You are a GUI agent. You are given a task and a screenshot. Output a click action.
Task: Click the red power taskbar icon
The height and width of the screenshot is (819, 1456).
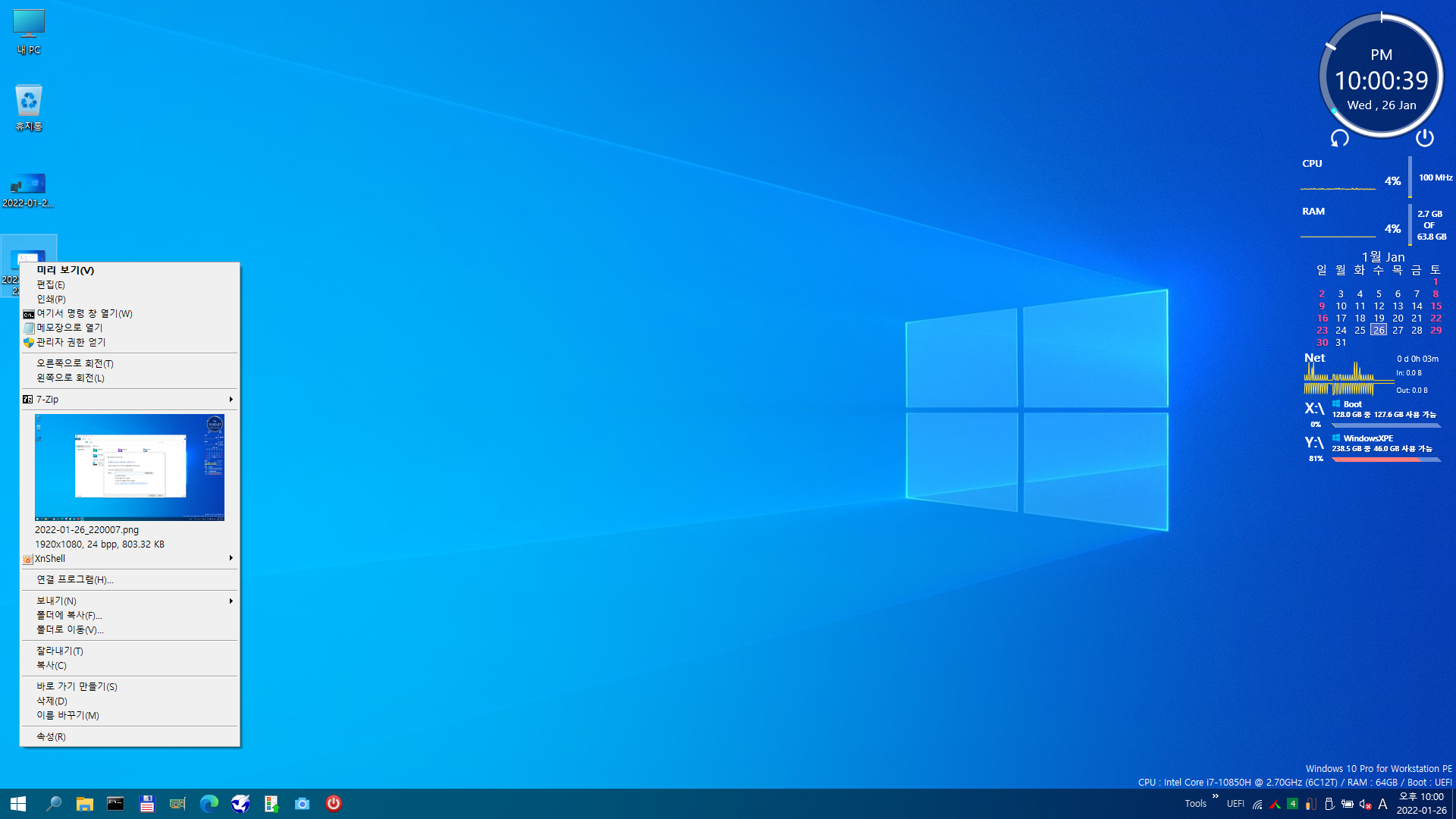[x=334, y=804]
